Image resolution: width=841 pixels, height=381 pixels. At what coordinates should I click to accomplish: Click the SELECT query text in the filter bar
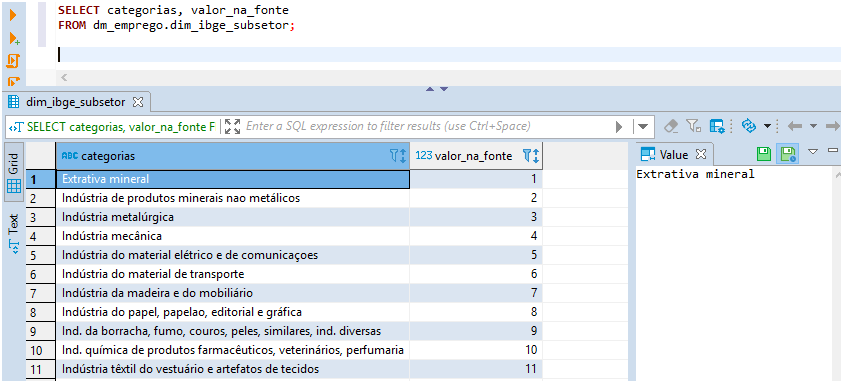coord(121,127)
